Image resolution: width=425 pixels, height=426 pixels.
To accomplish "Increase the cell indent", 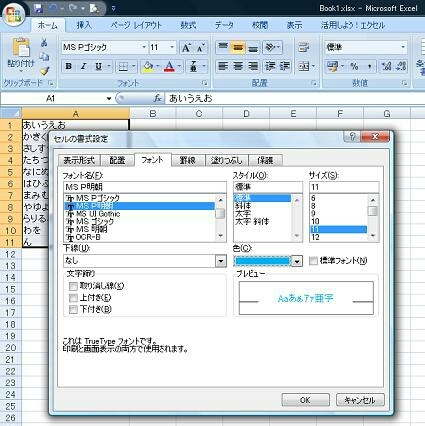I will [x=285, y=66].
